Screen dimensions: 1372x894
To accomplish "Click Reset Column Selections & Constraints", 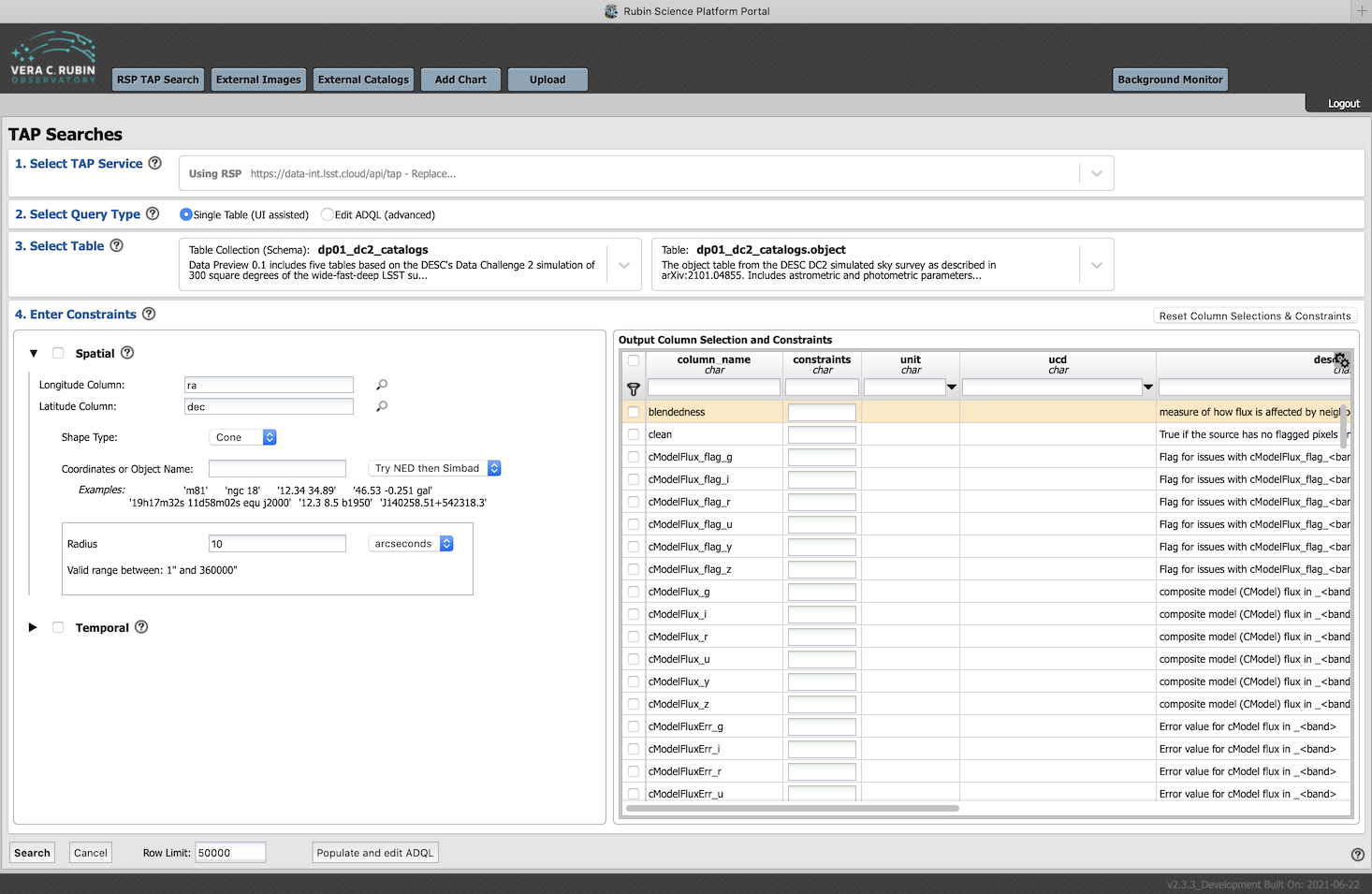I will 1255,316.
